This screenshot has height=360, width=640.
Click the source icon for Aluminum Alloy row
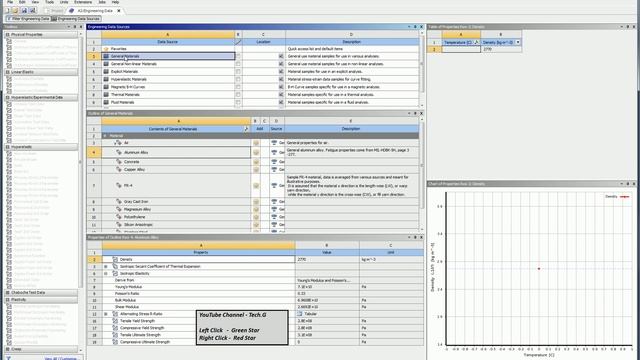point(274,153)
